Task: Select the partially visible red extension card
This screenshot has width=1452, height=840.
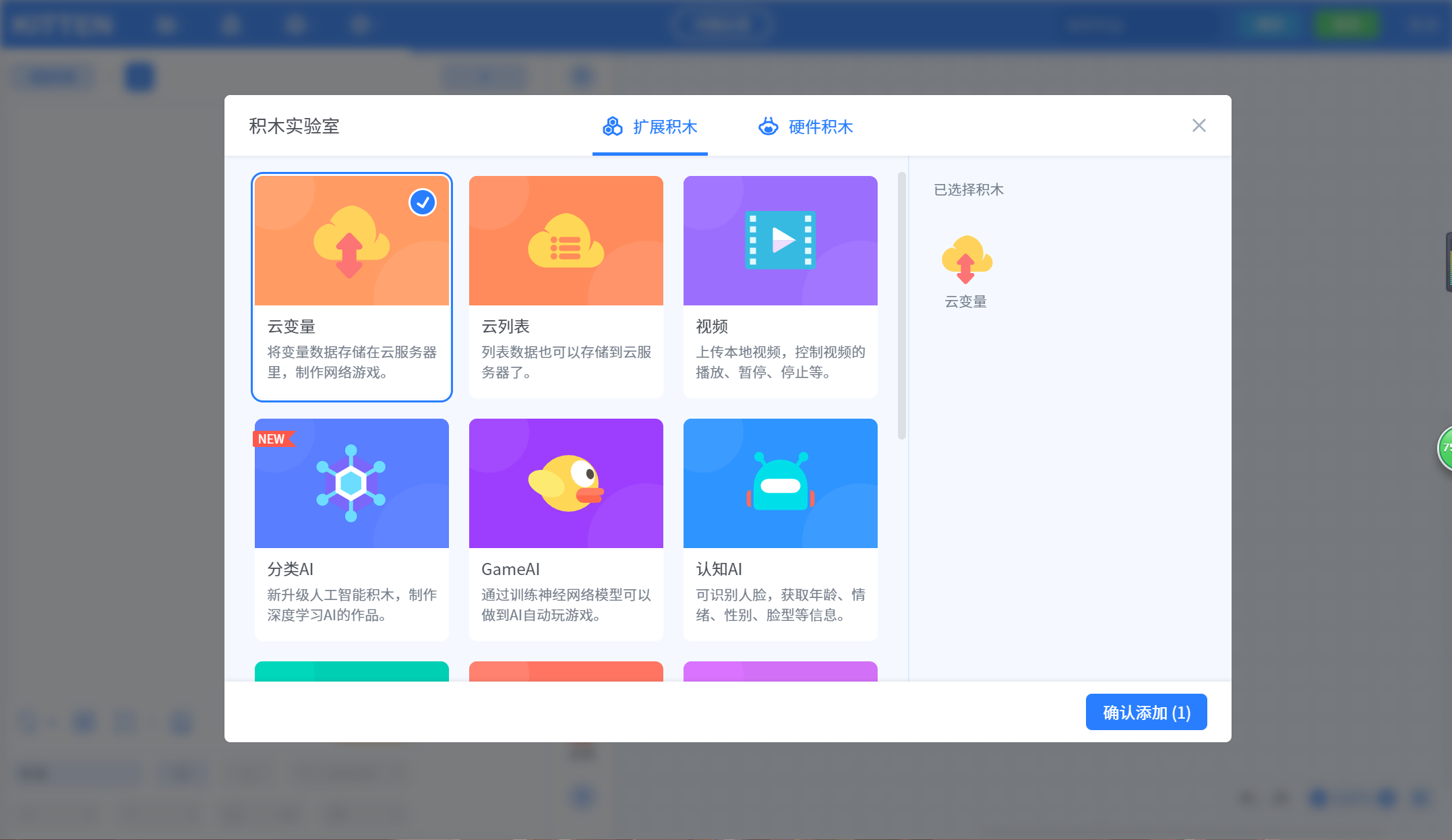Action: point(566,671)
